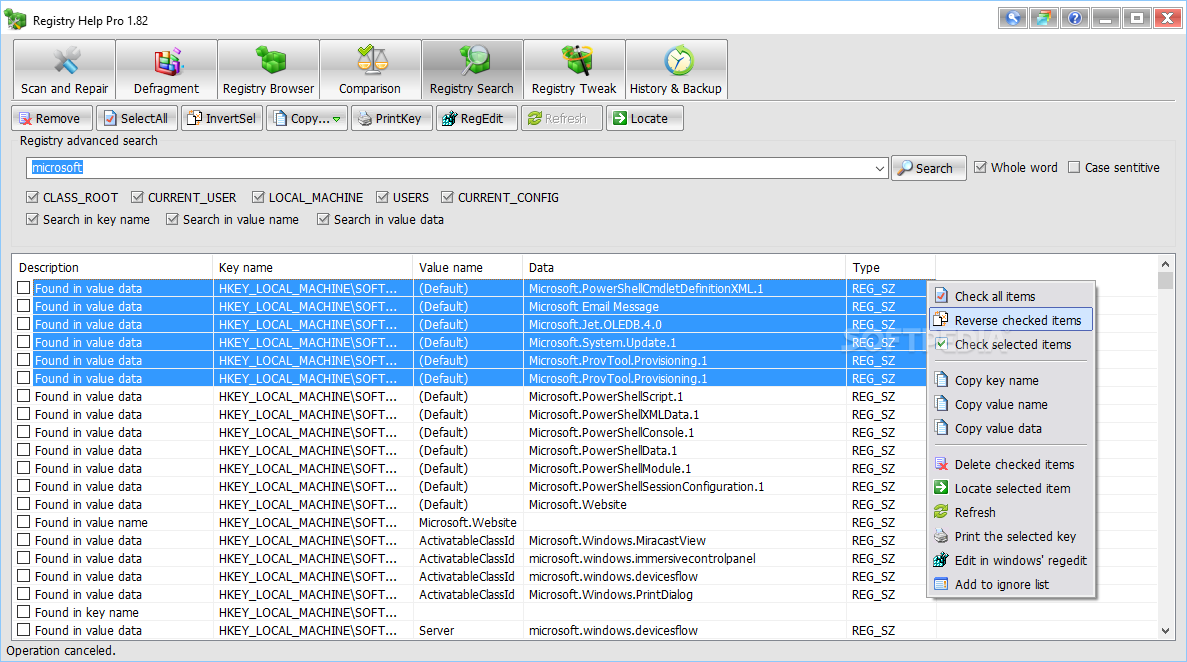The height and width of the screenshot is (662, 1187).
Task: Choose Check all items from context menu
Action: [x=1011, y=296]
